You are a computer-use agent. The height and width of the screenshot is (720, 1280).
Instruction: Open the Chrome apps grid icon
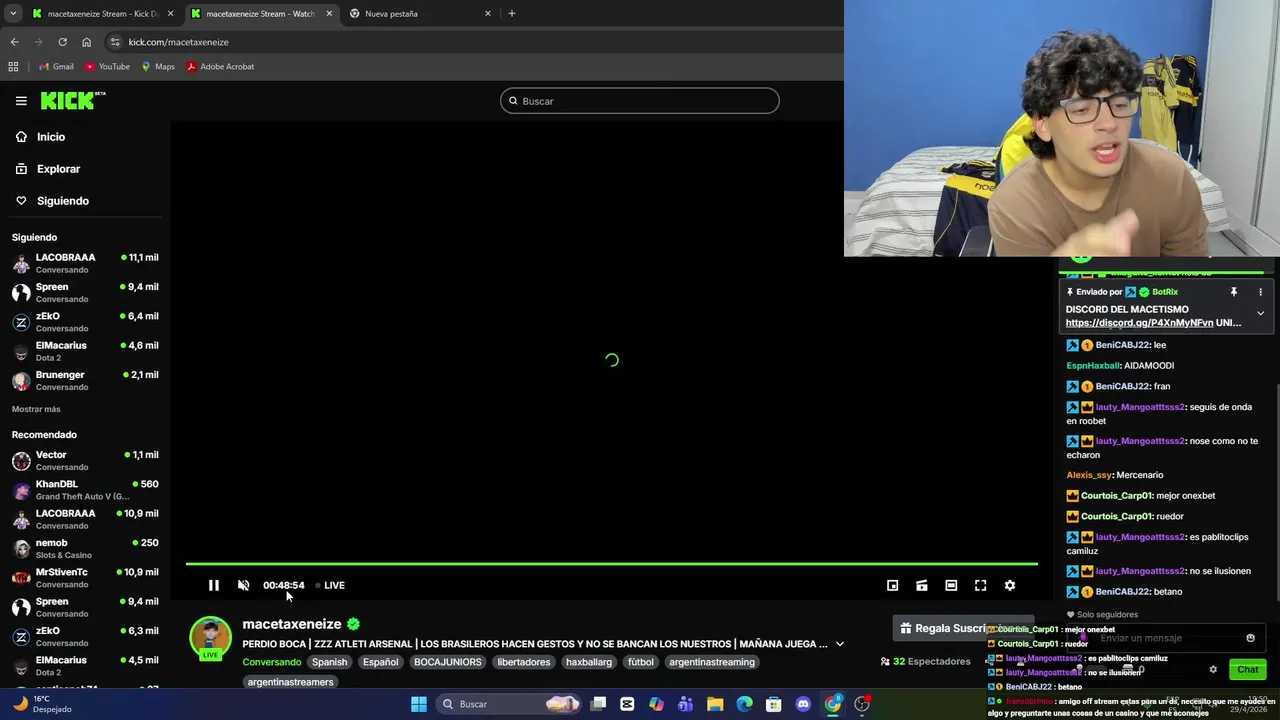click(x=13, y=67)
